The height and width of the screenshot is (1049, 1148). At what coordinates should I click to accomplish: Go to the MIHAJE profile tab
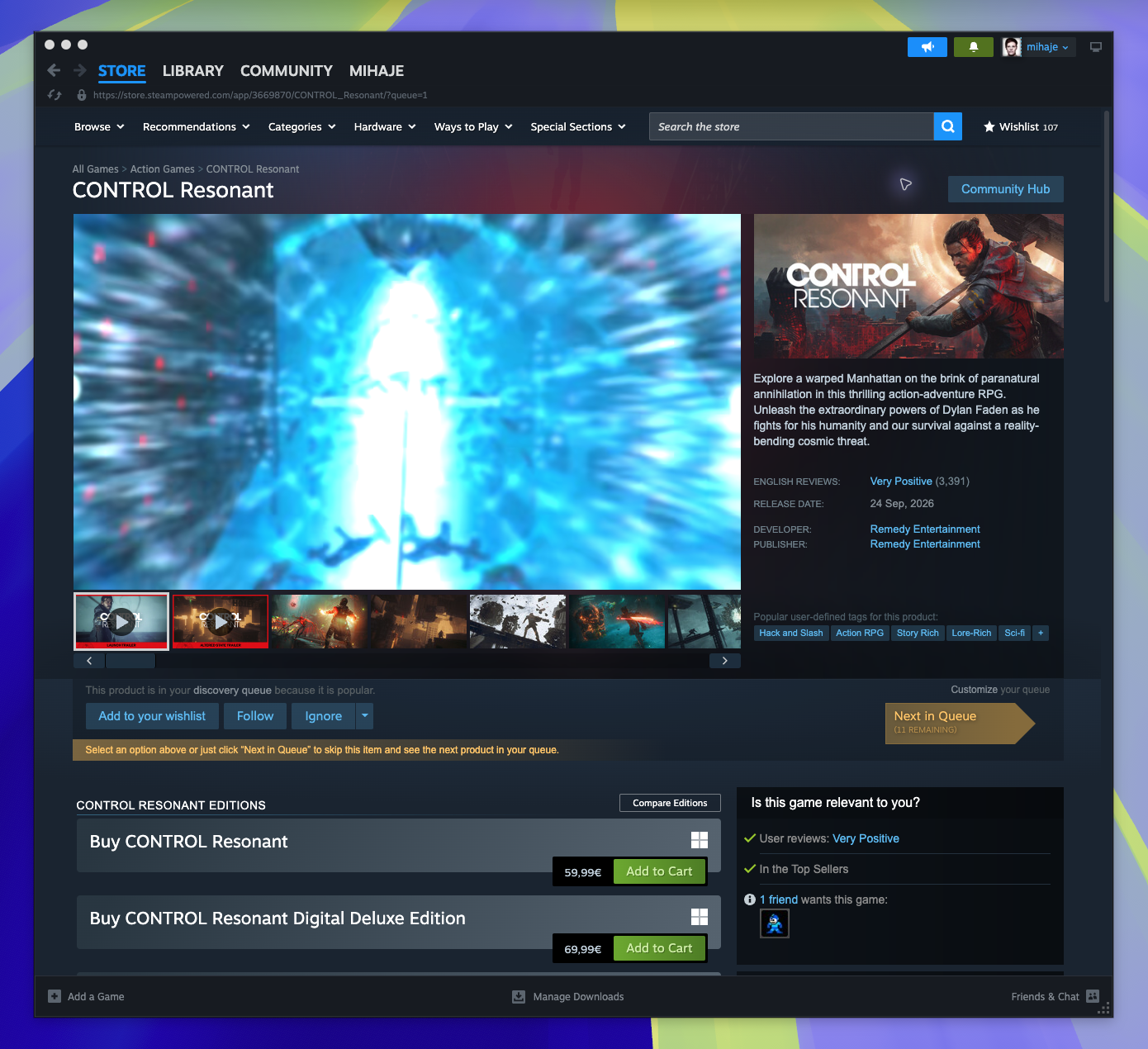(377, 71)
